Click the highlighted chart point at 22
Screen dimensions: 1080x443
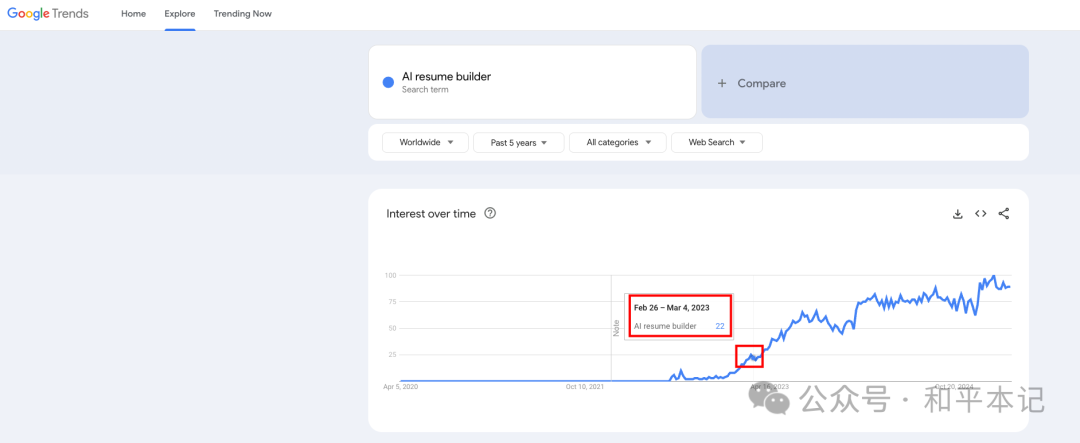pos(749,356)
